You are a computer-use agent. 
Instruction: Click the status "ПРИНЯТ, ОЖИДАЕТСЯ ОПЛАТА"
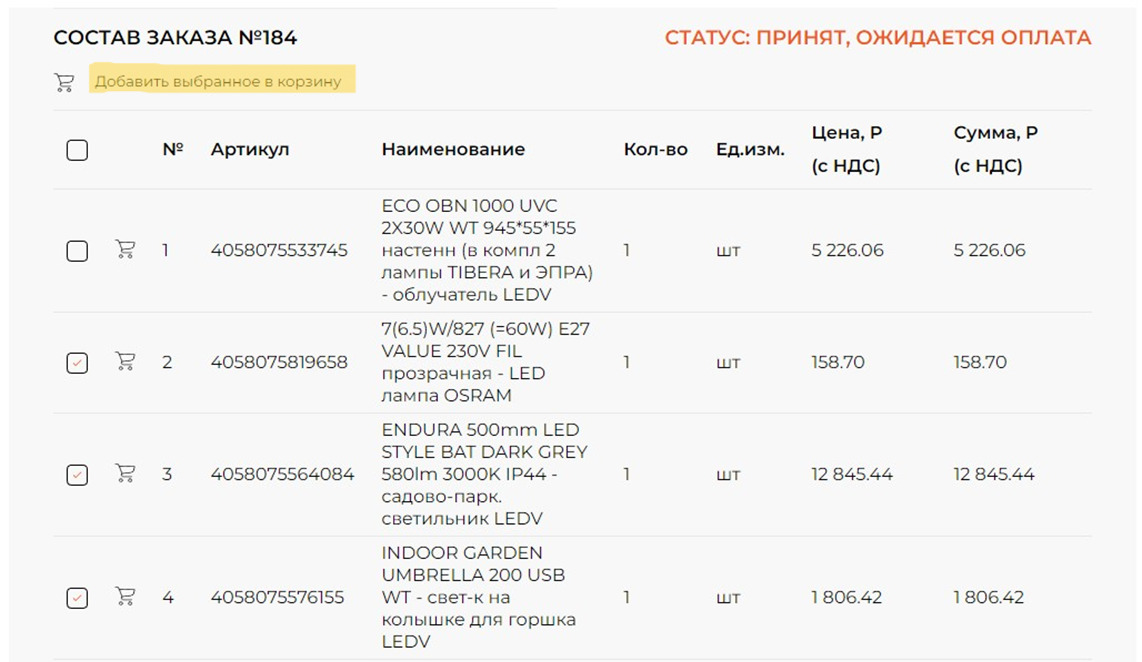pos(877,39)
